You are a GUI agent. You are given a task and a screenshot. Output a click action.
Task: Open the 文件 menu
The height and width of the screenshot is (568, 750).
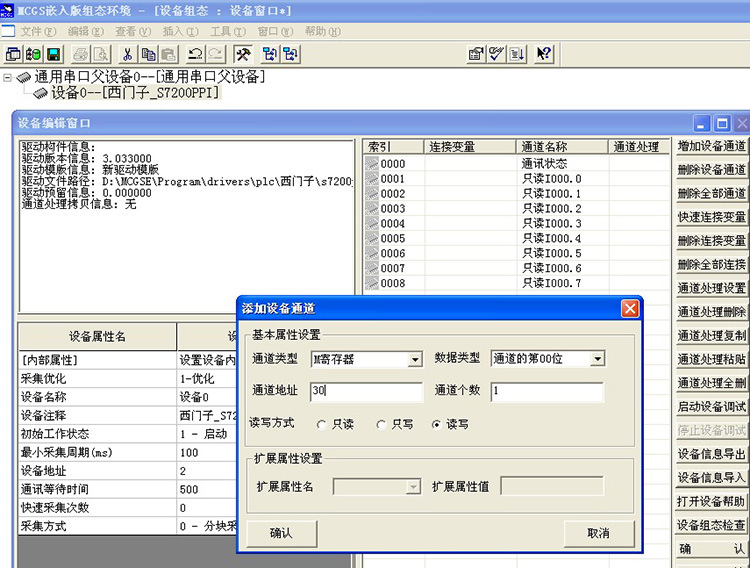[38, 32]
